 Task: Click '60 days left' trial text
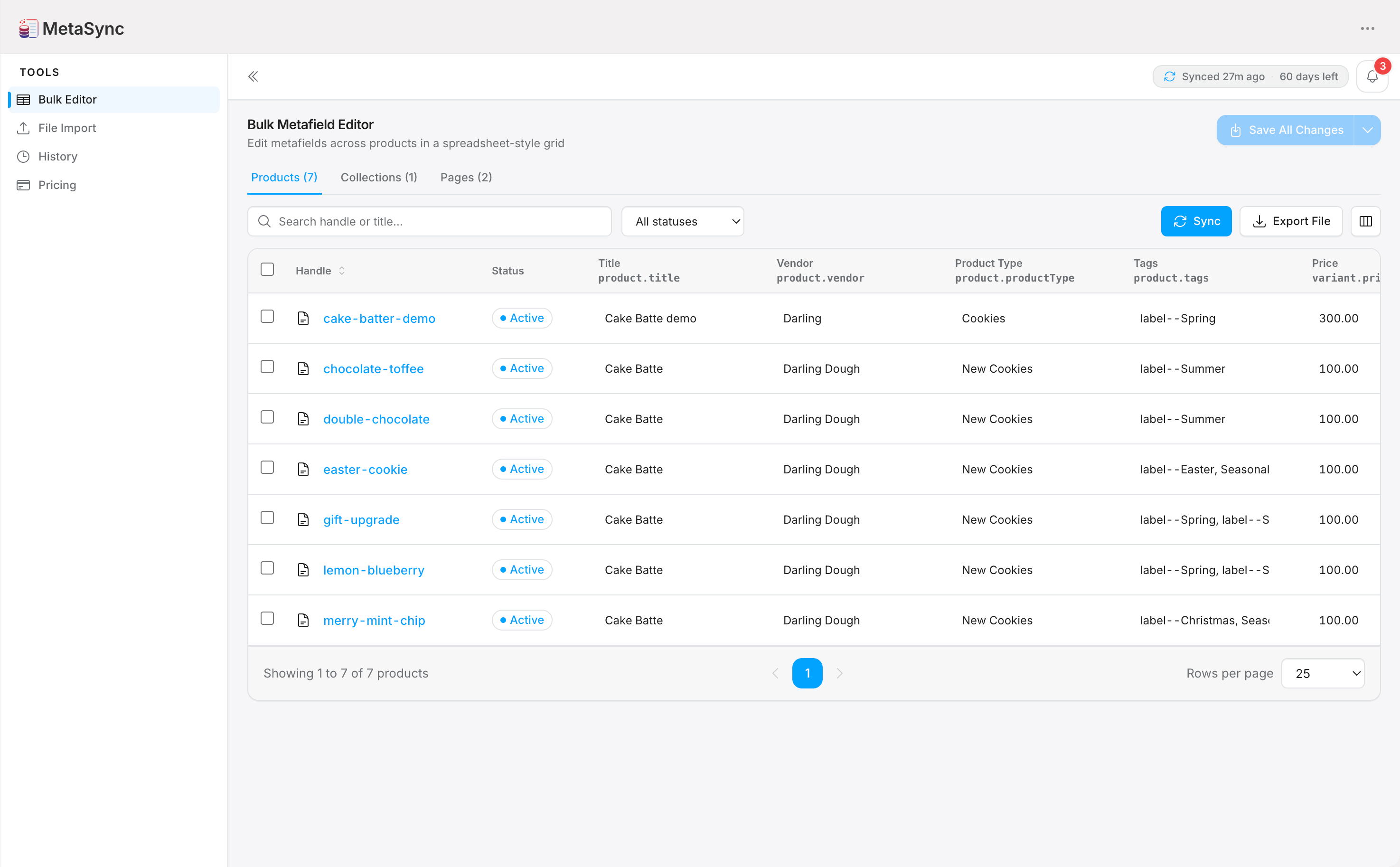pyautogui.click(x=1308, y=76)
